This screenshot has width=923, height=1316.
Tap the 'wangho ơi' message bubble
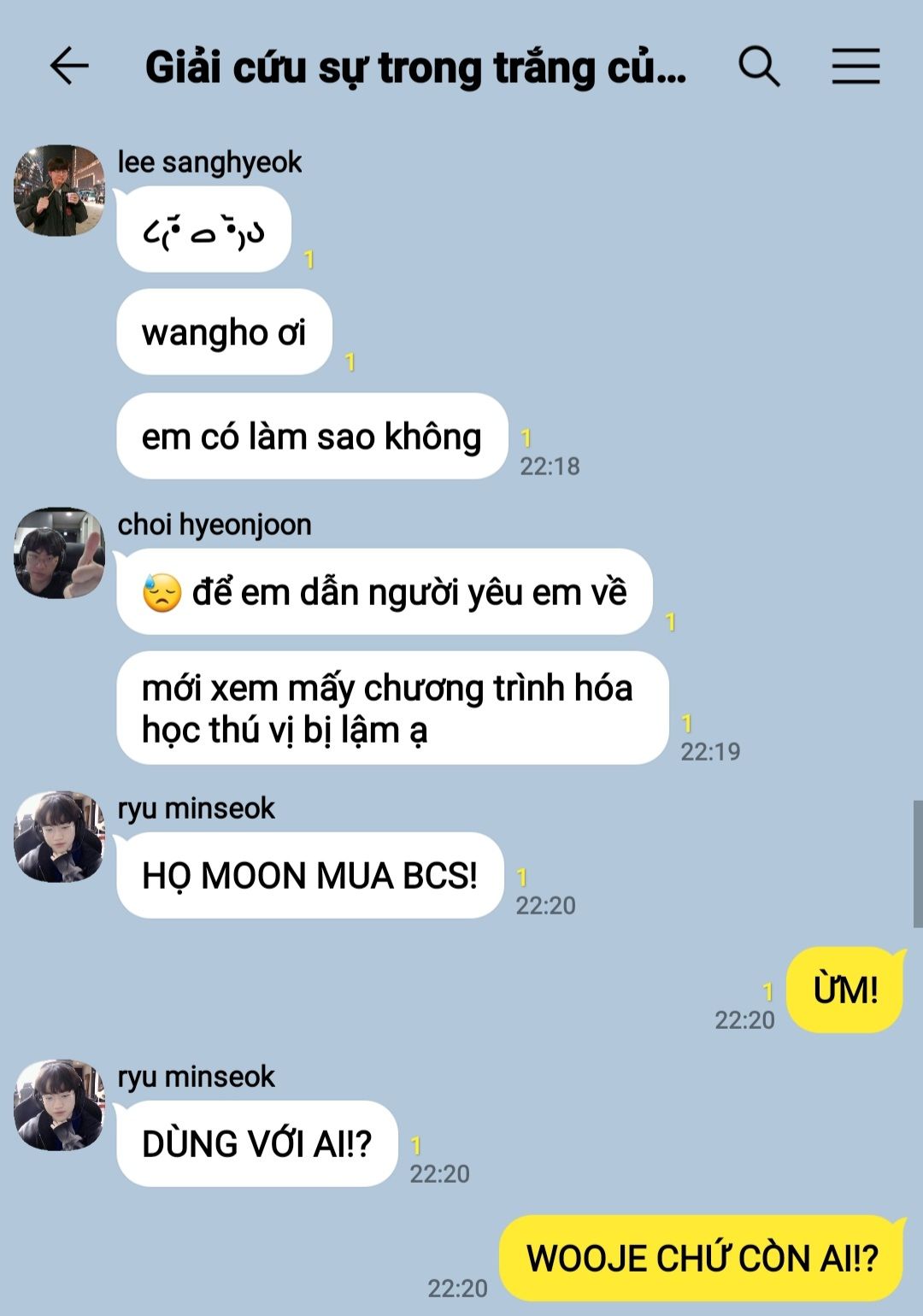coord(224,332)
